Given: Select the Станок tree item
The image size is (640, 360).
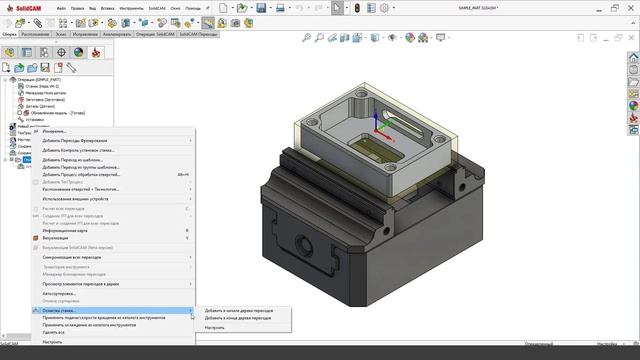Looking at the screenshot, I should coord(42,87).
